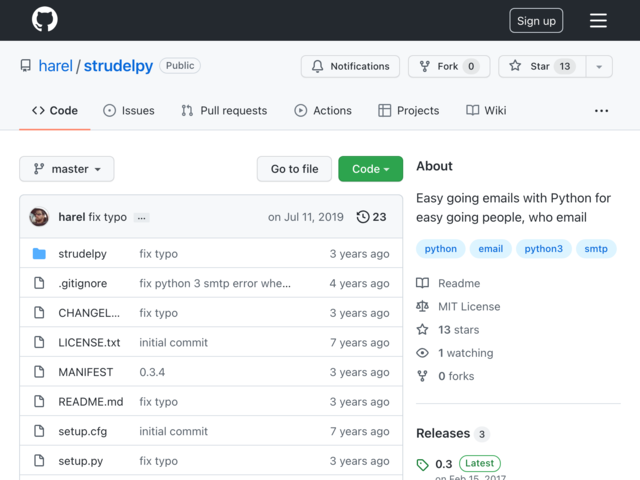View the 0 forks link
Screen dimensions: 640x480
[445, 376]
